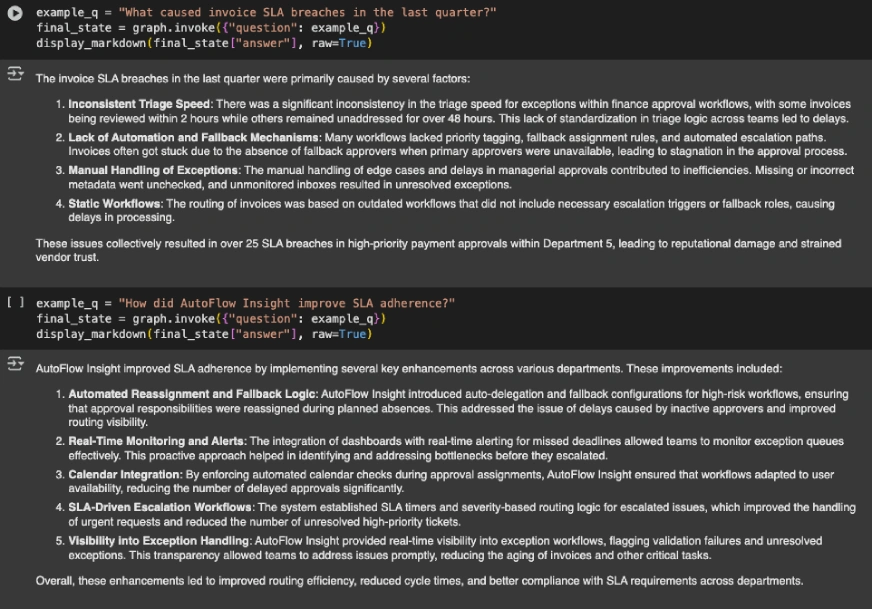Click the second cell's display_markdown line
872x609 pixels.
pyautogui.click(x=204, y=334)
